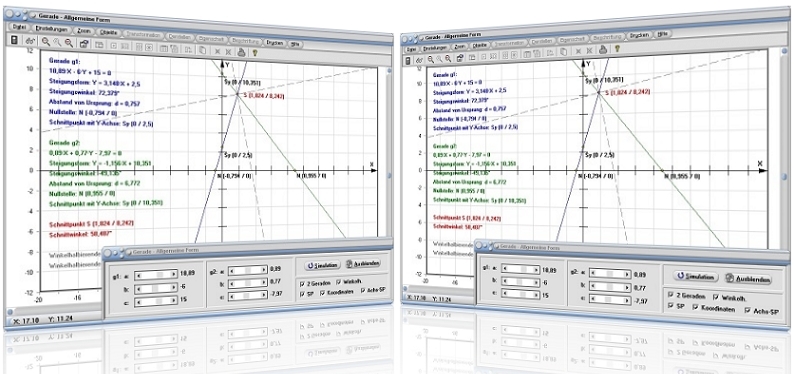Click the g2 a slider showing 0,89, left panel
The image size is (794, 374).
point(247,271)
